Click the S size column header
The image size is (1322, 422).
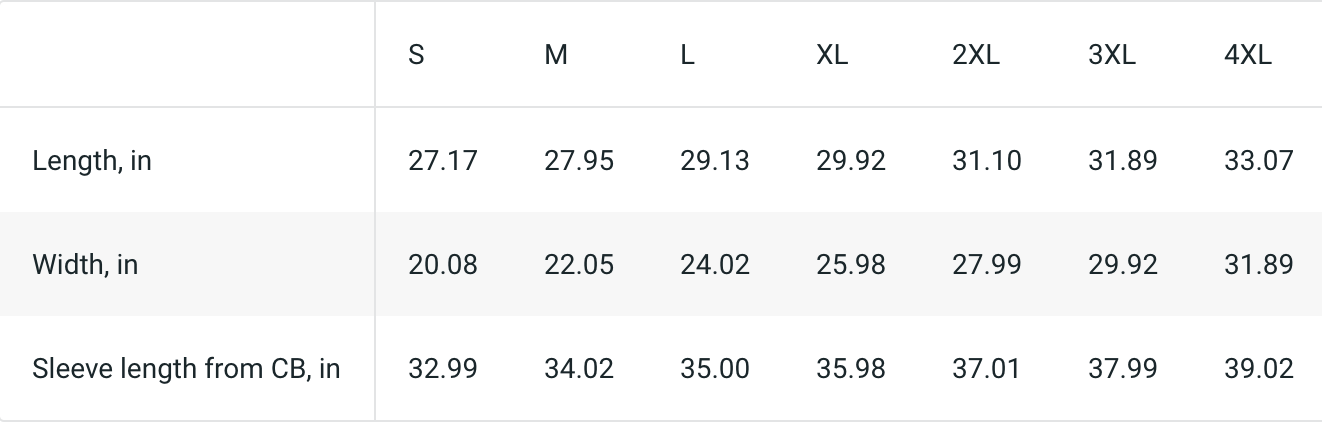416,55
